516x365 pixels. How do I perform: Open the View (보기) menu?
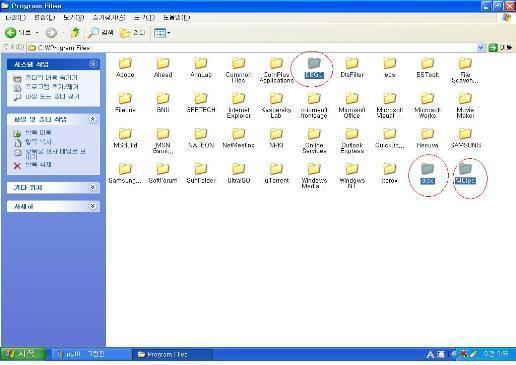click(x=73, y=17)
